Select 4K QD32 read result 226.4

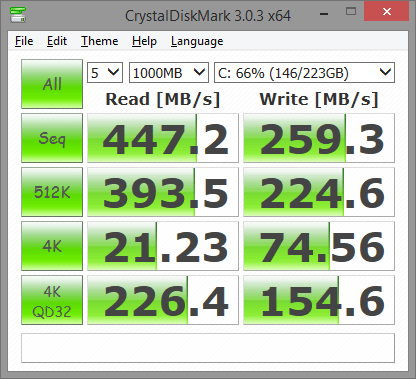click(x=163, y=300)
